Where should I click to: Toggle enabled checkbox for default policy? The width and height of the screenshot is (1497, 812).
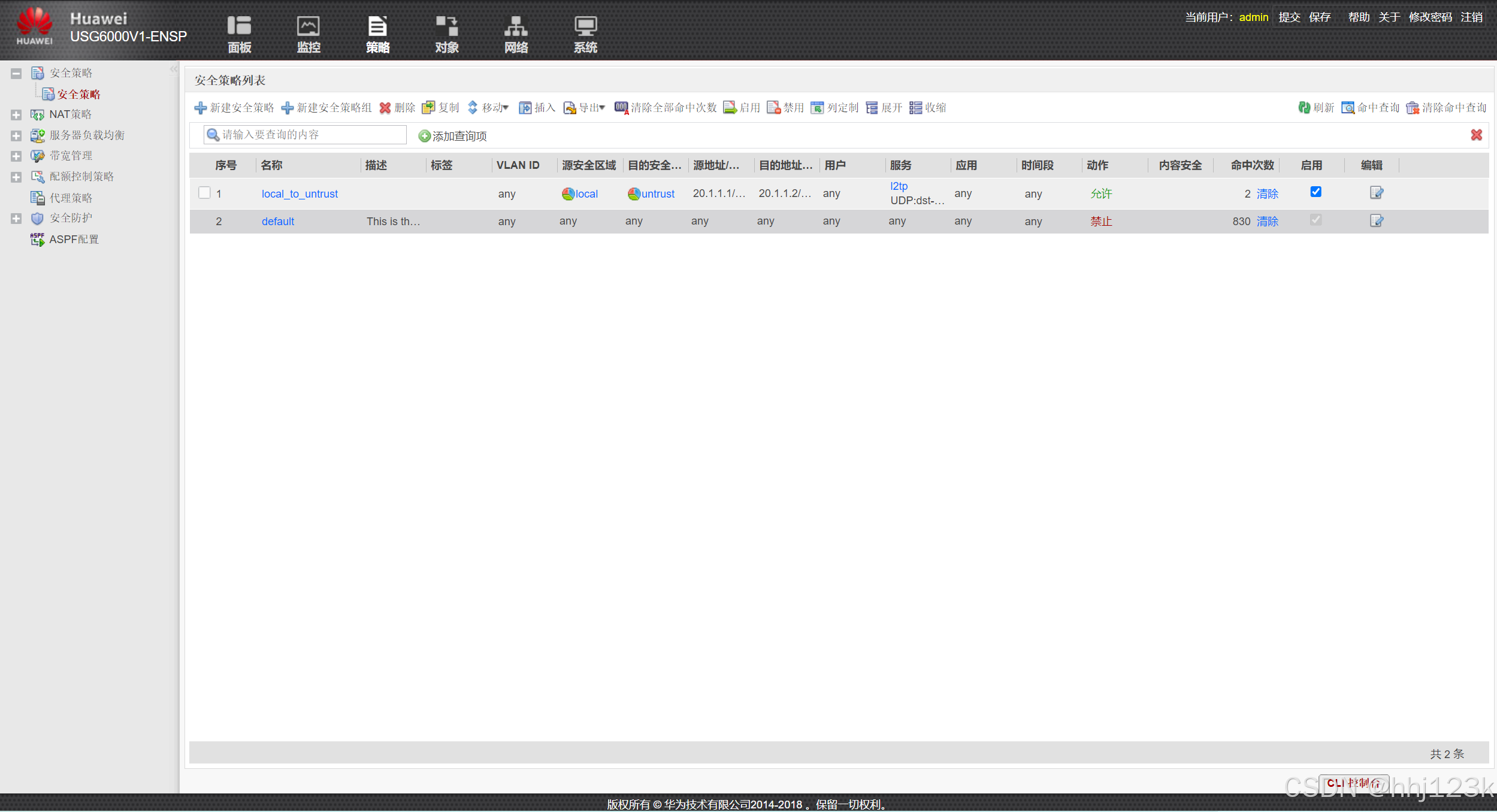tap(1315, 220)
